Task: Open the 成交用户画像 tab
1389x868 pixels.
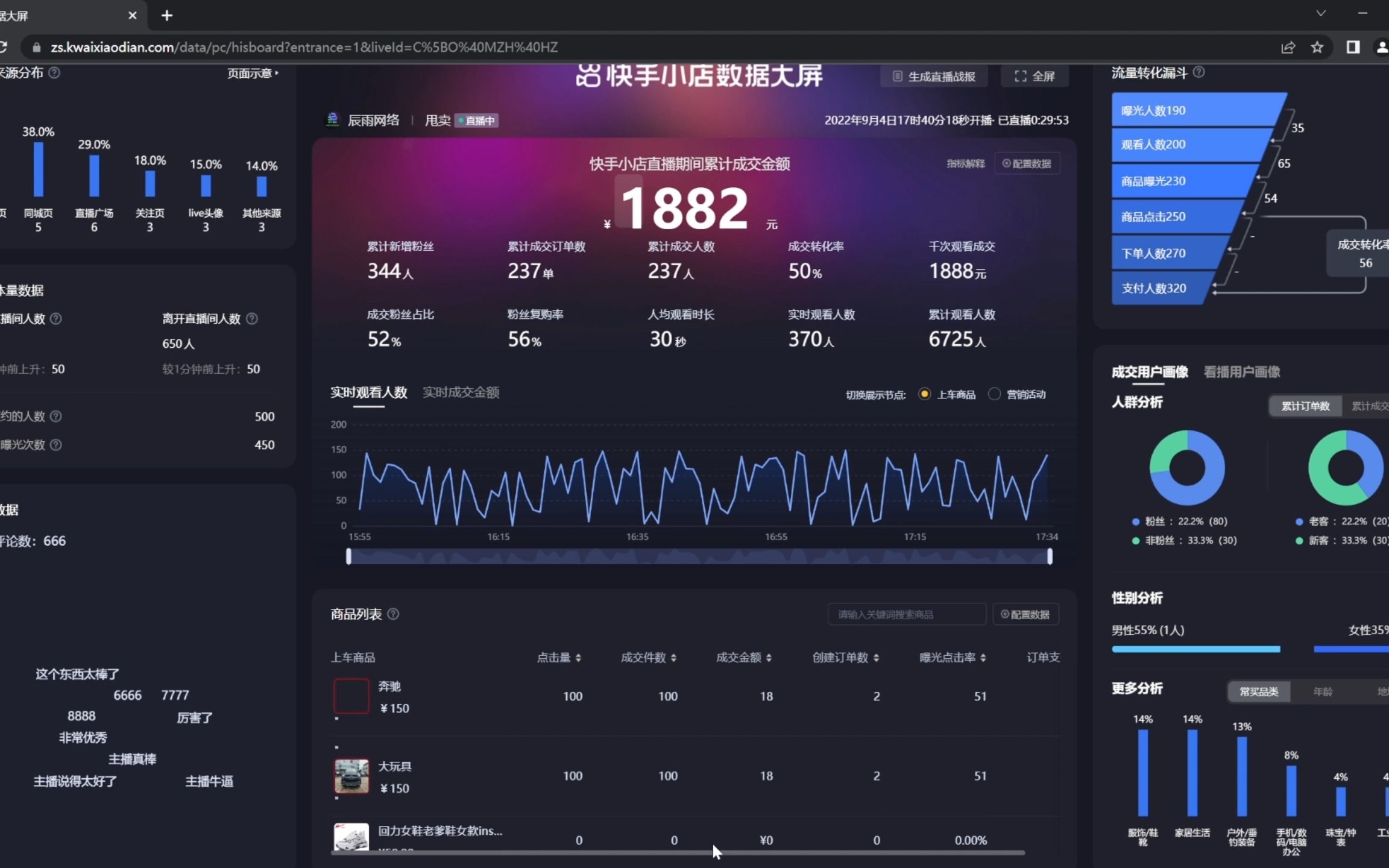Action: click(x=1150, y=372)
